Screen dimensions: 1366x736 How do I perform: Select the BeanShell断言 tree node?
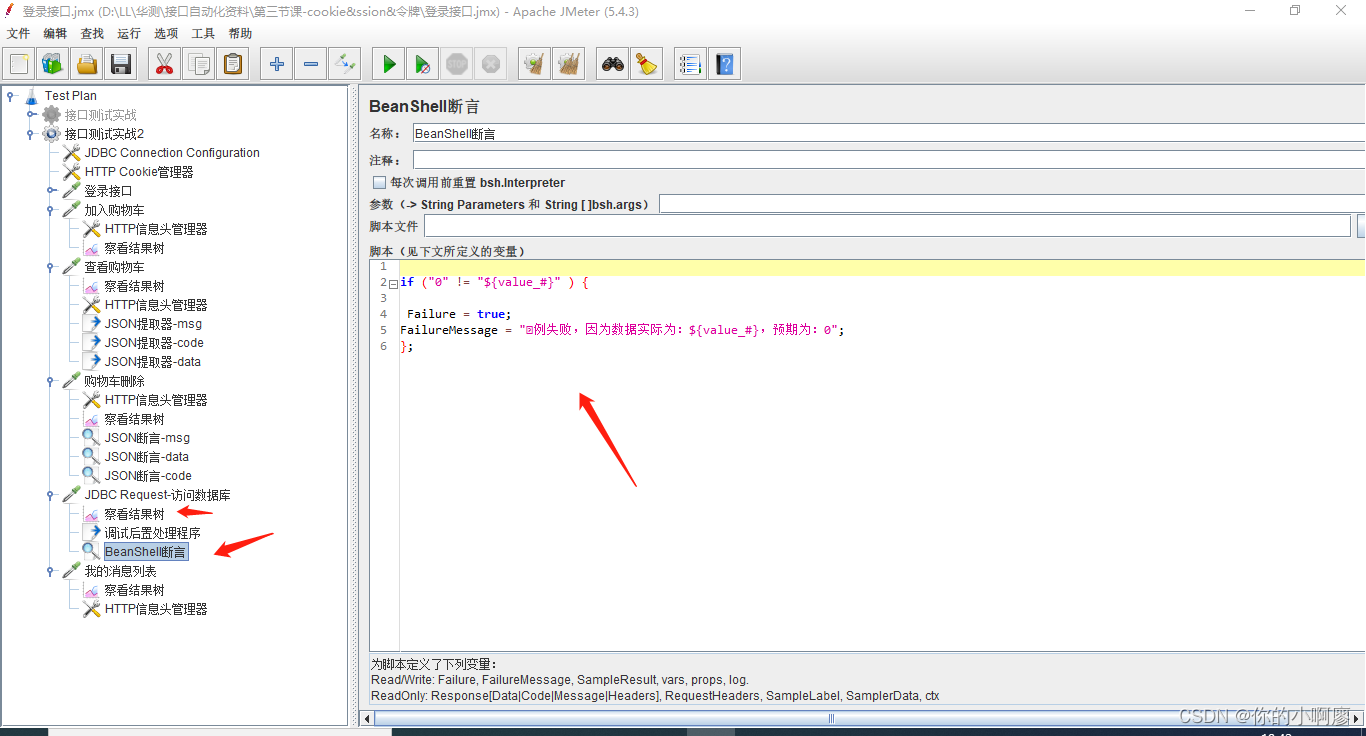click(145, 552)
